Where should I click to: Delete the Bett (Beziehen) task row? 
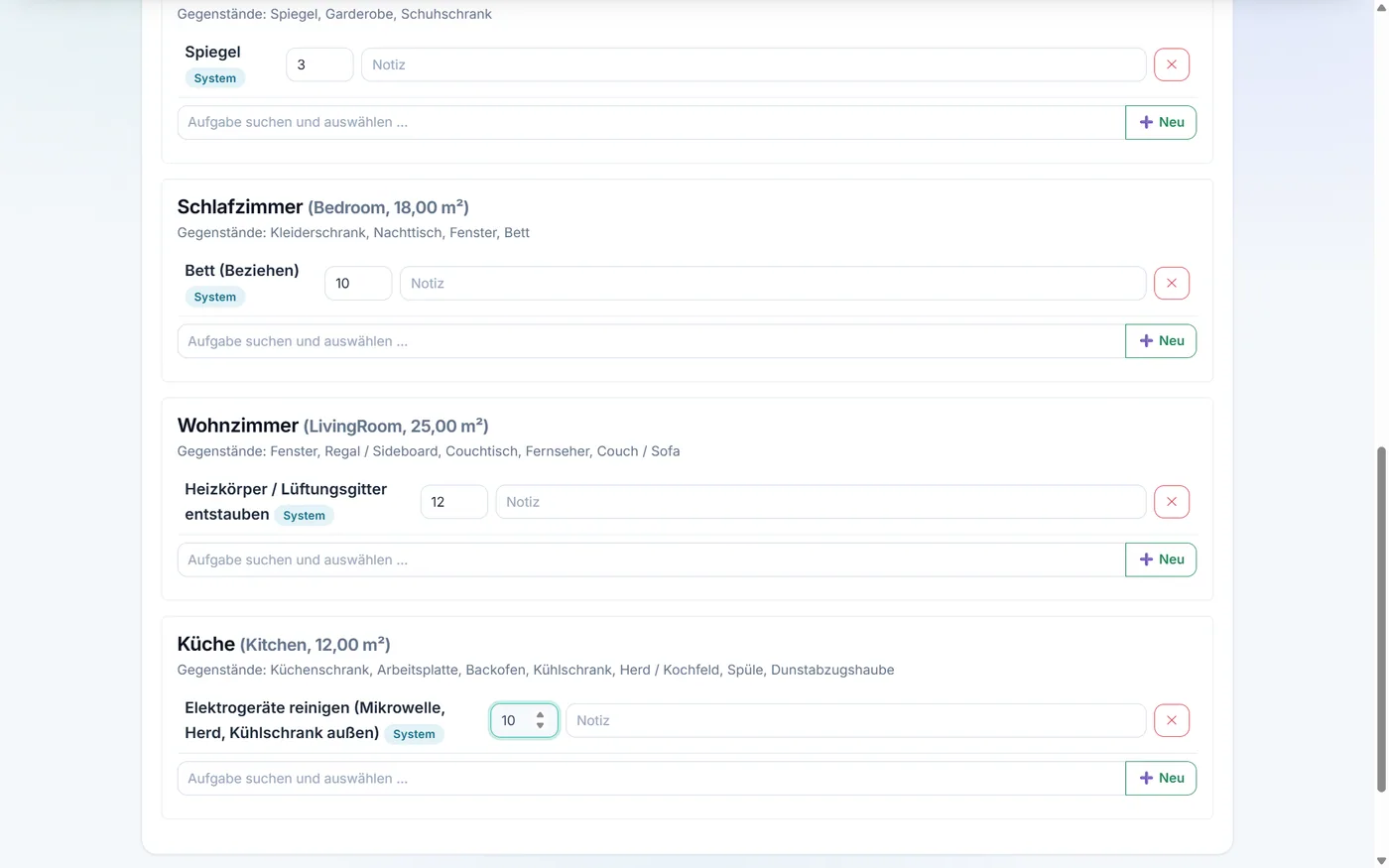pyautogui.click(x=1172, y=283)
